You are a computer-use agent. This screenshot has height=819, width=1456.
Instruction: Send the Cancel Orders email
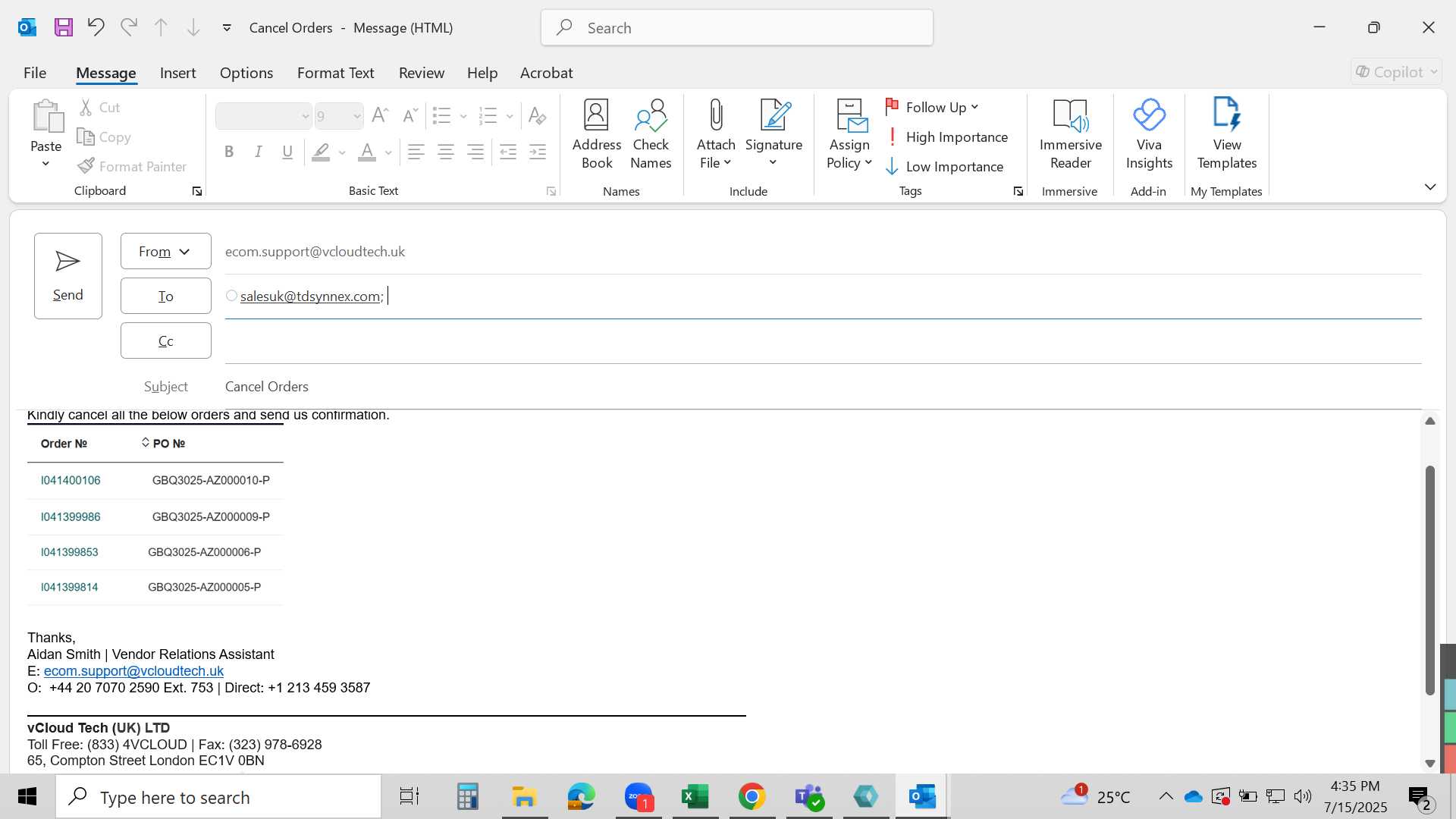click(68, 276)
